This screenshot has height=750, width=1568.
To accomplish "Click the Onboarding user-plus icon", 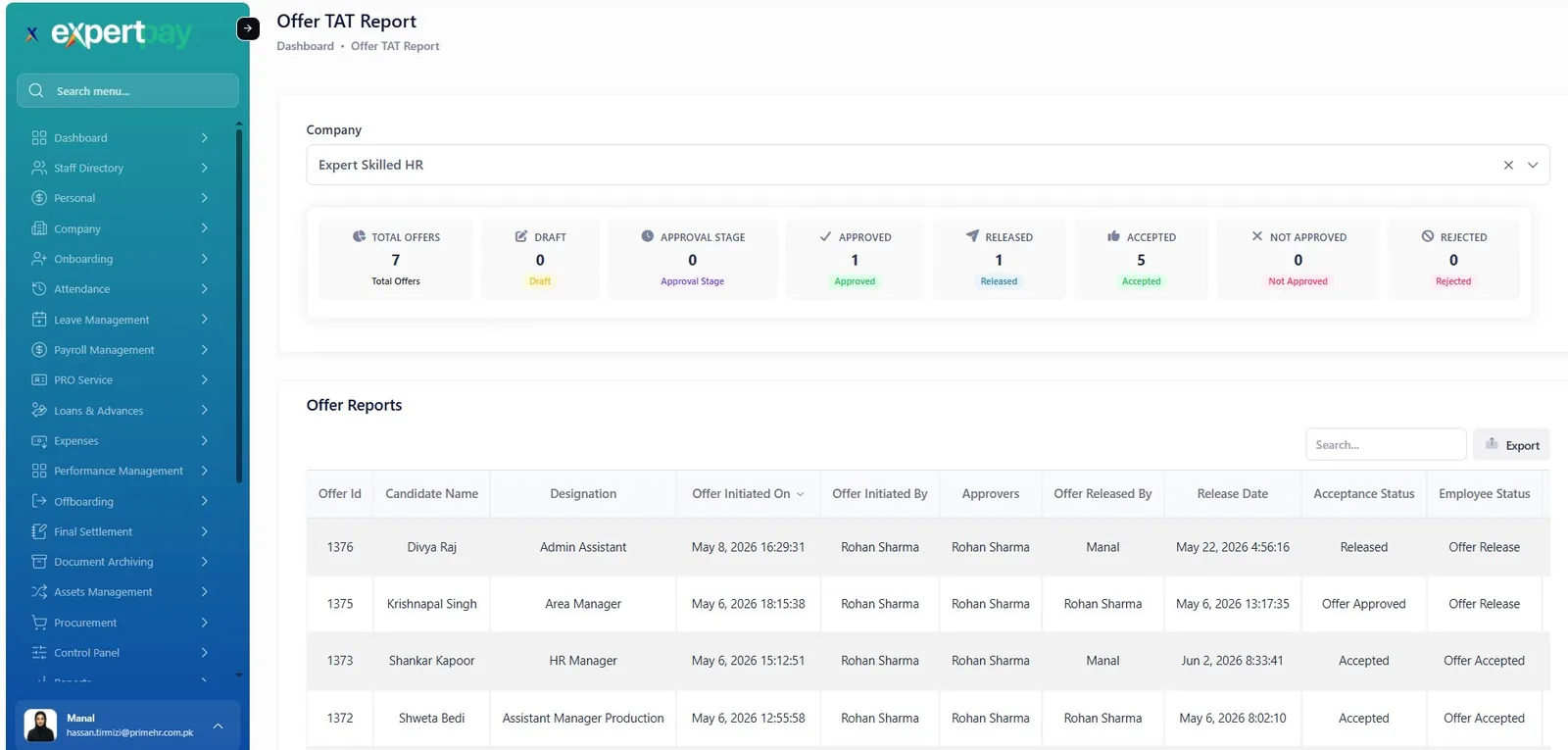I will tap(39, 259).
